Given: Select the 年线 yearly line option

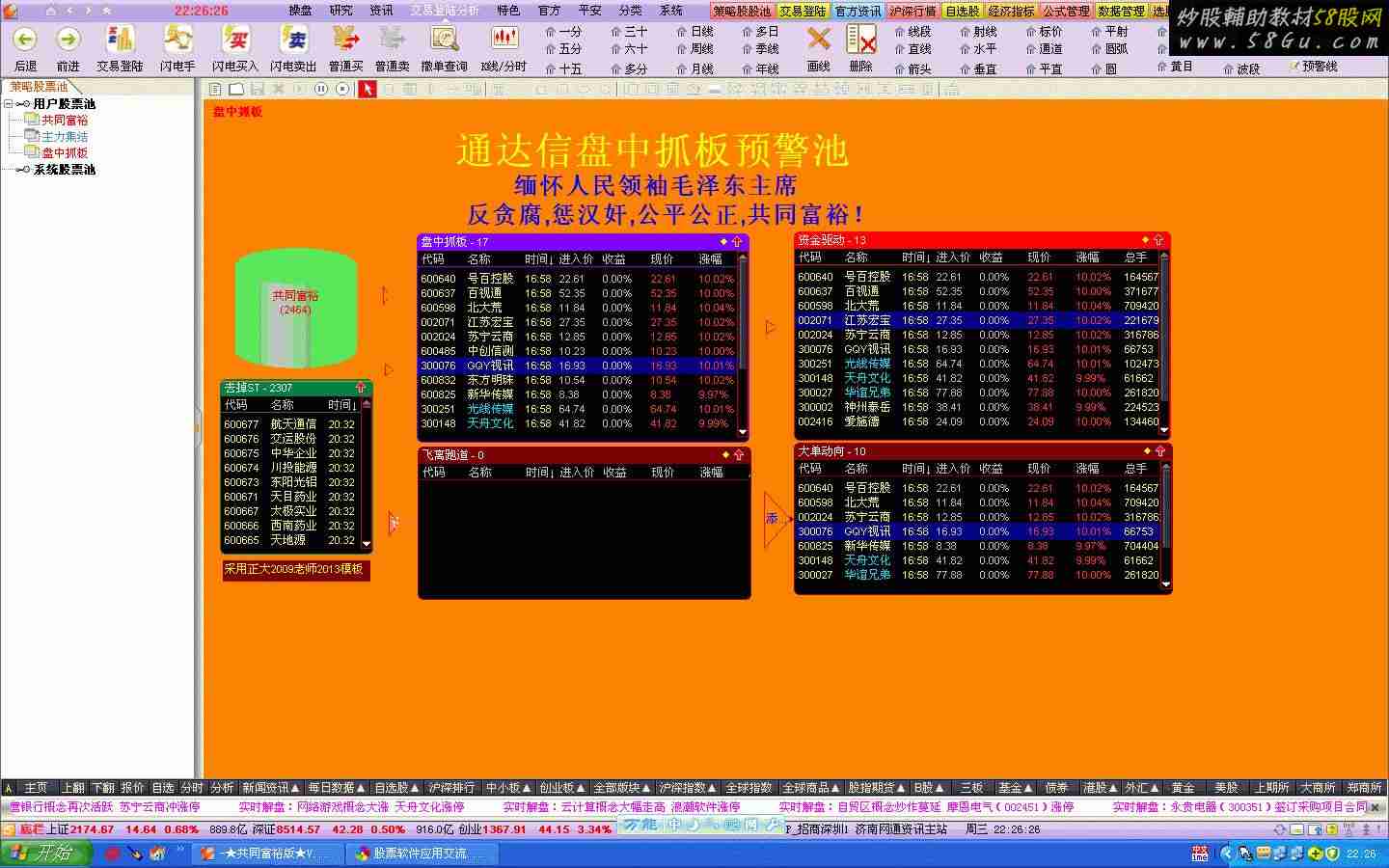Looking at the screenshot, I should [760, 69].
